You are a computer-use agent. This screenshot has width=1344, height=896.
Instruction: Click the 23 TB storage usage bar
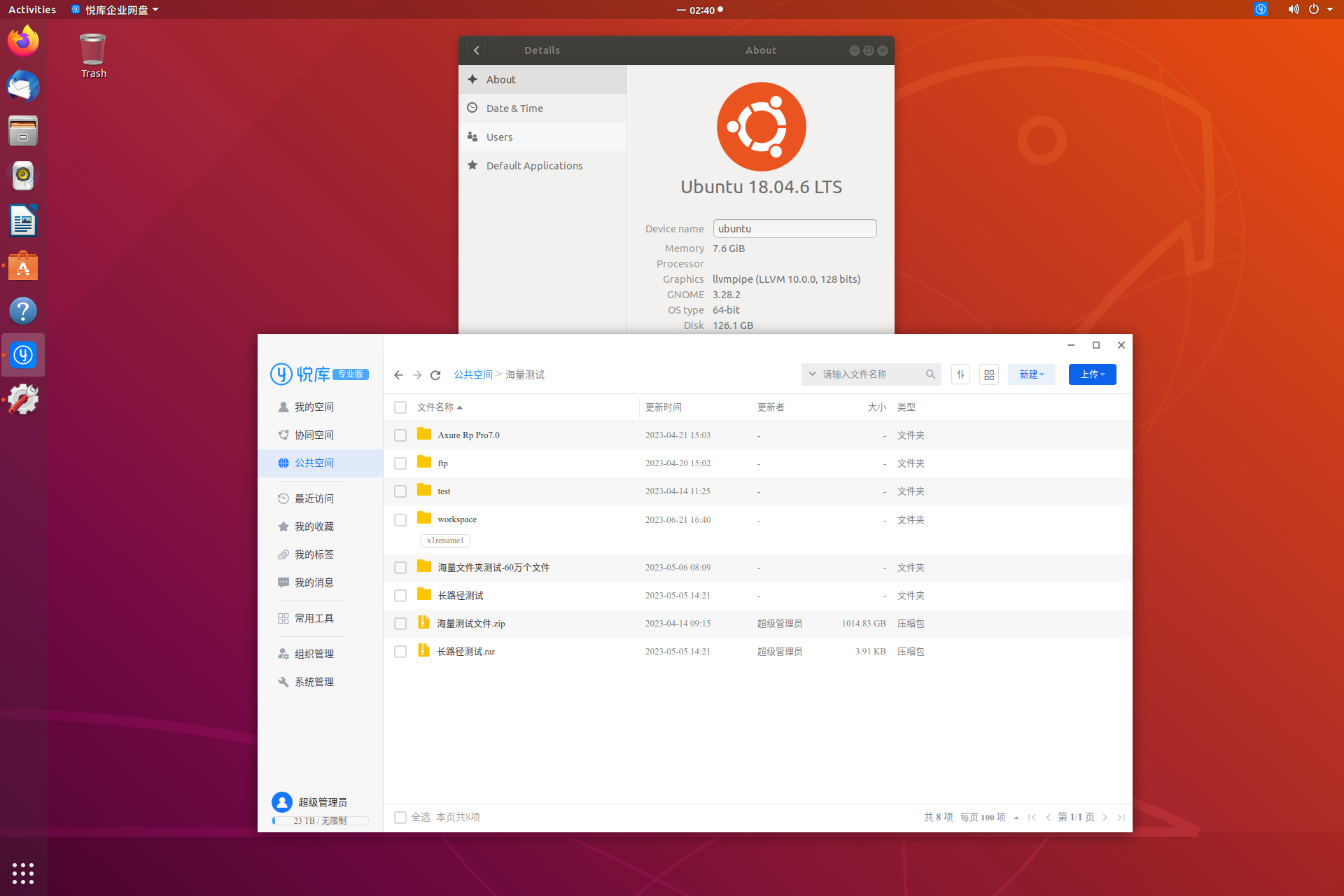tap(320, 820)
